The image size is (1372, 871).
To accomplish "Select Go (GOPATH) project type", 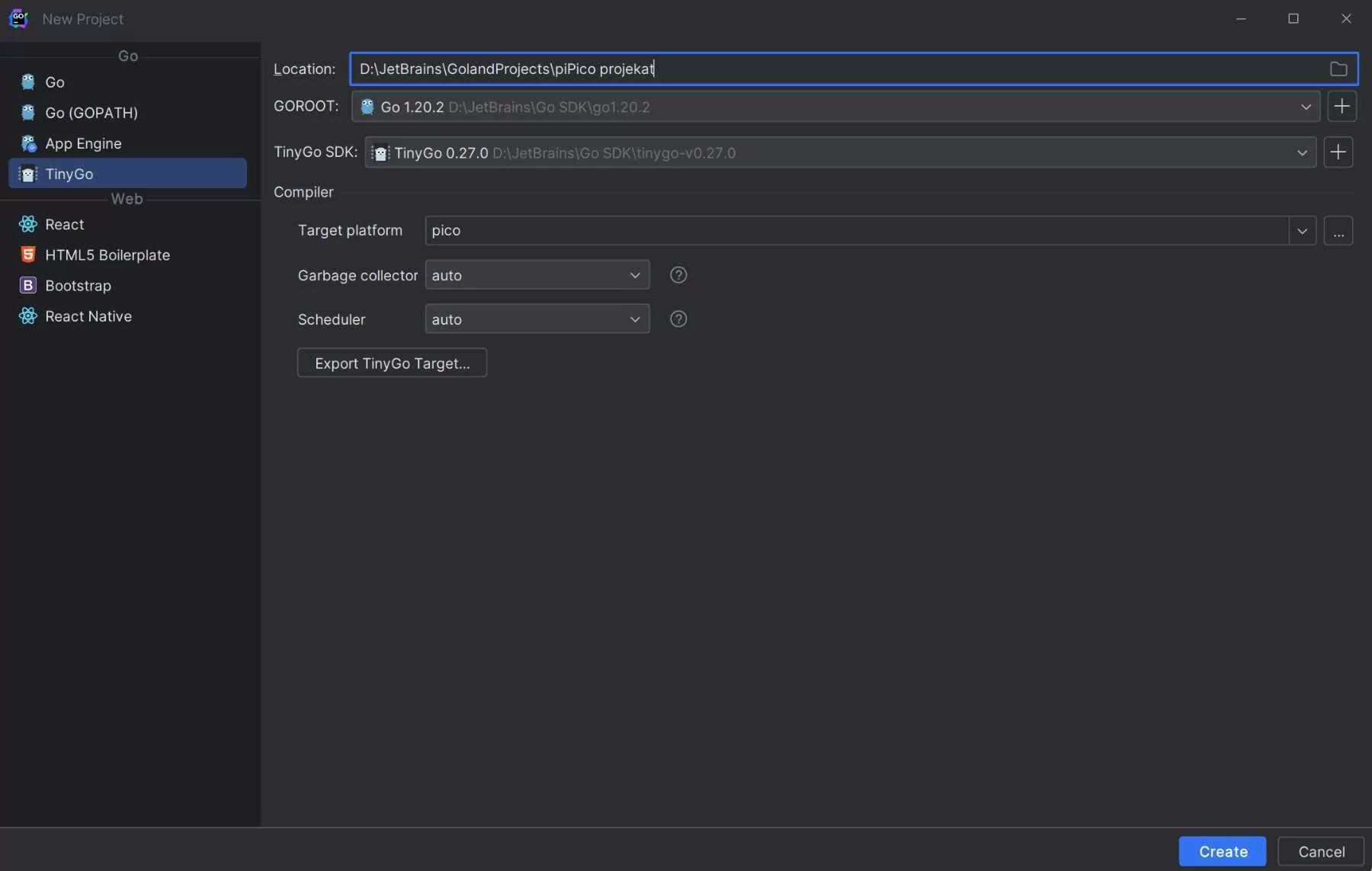I will click(128, 112).
